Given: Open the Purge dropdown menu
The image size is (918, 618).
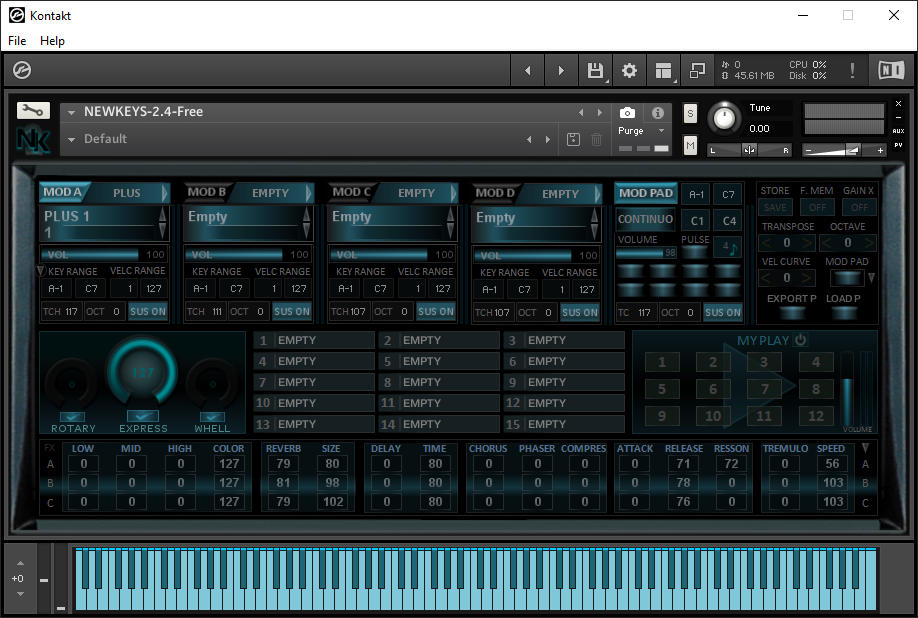Looking at the screenshot, I should pyautogui.click(x=662, y=131).
